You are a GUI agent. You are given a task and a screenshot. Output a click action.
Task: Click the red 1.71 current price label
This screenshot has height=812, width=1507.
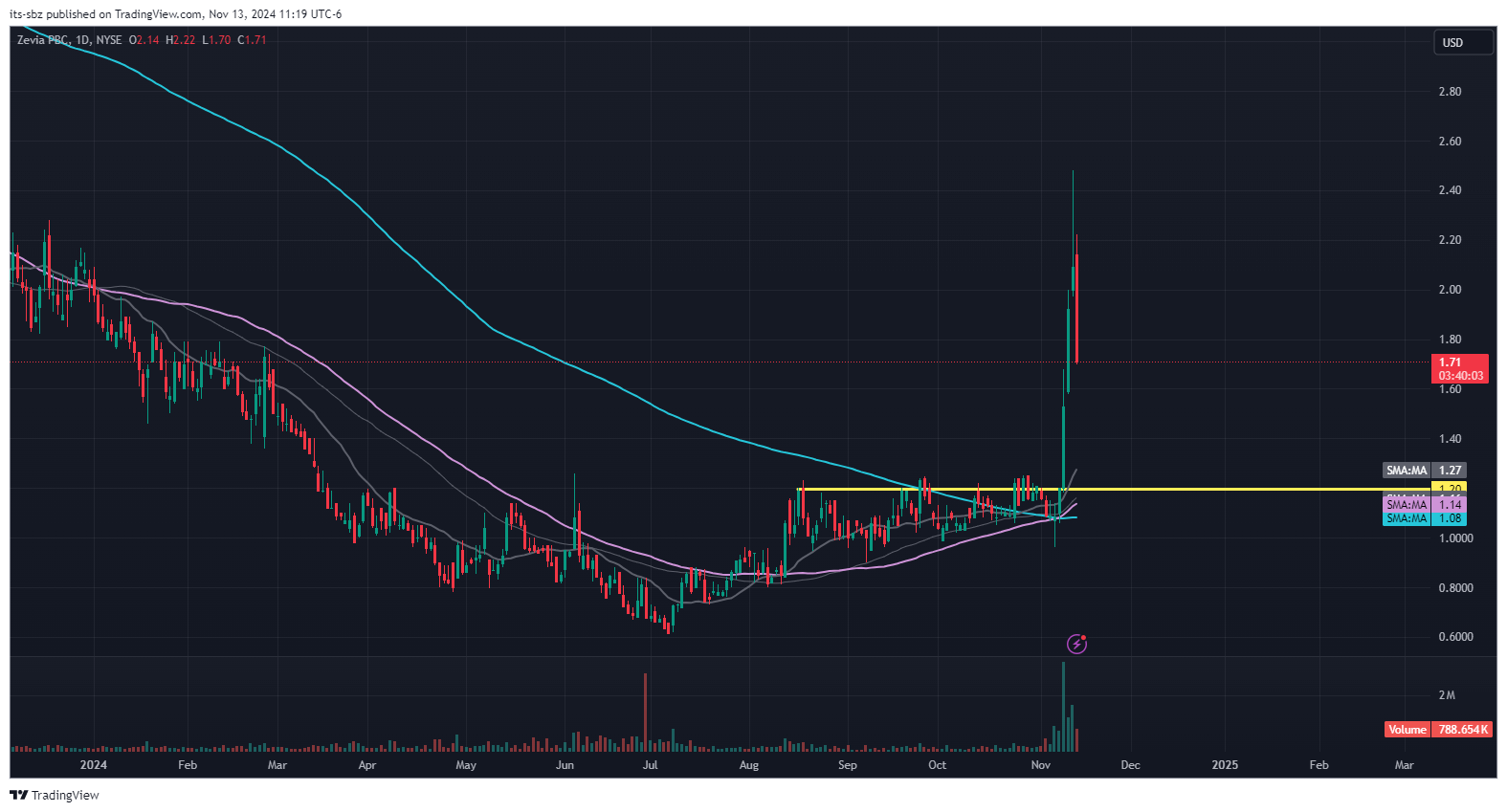(x=1460, y=368)
